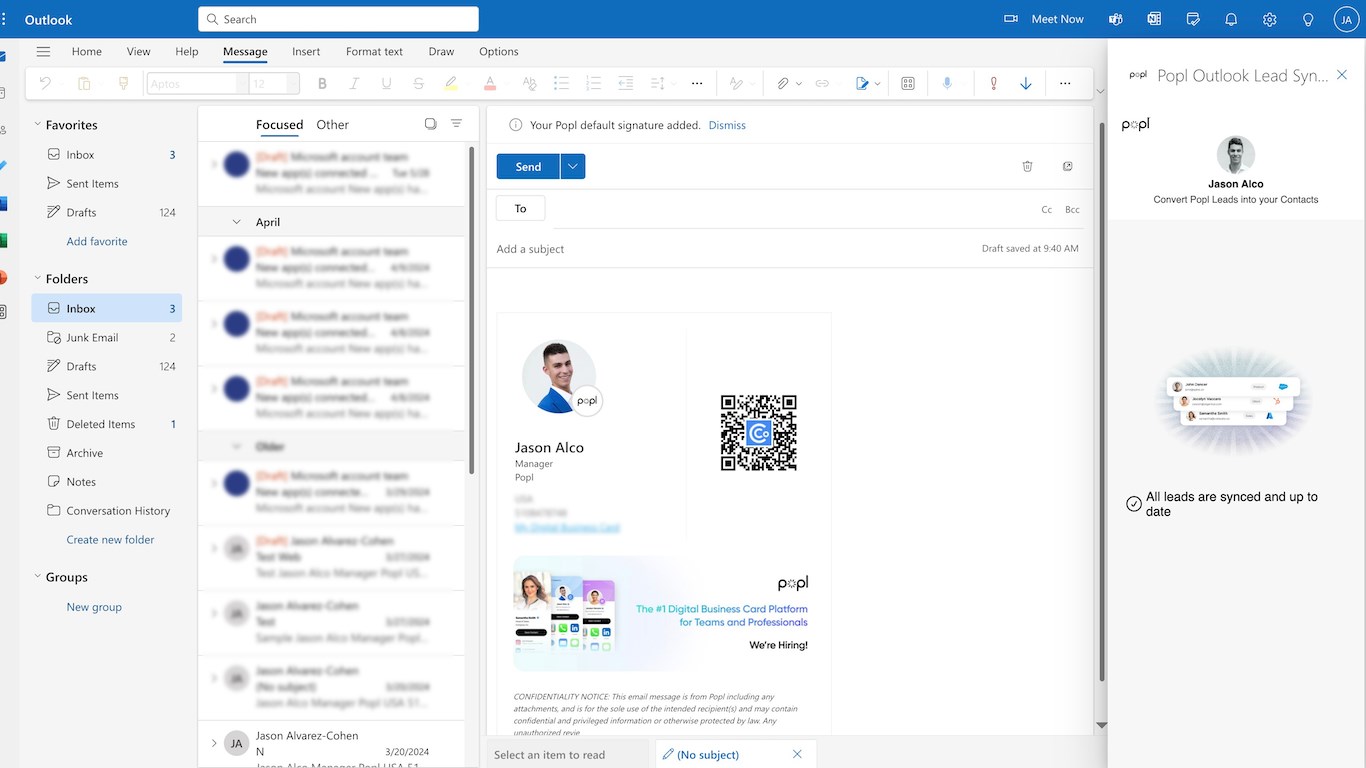Click the paperclip attach file icon
The width and height of the screenshot is (1366, 768).
(783, 84)
